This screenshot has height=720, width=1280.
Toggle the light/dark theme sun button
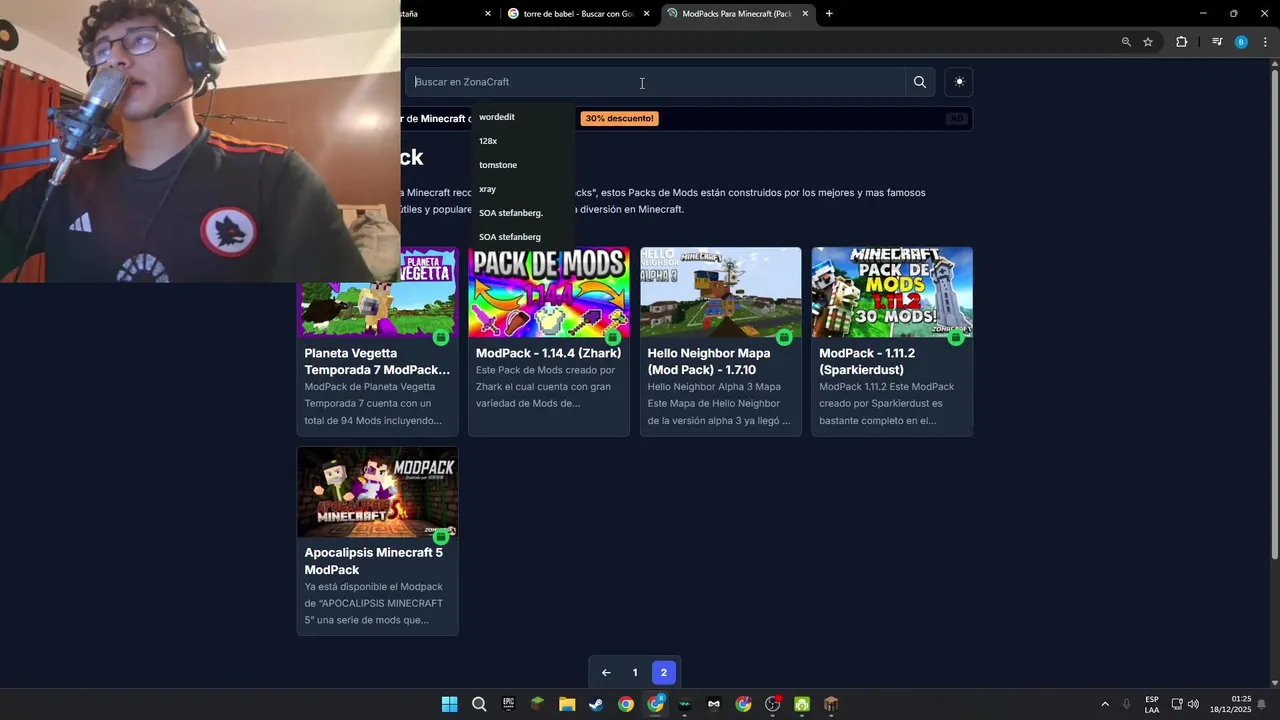959,82
